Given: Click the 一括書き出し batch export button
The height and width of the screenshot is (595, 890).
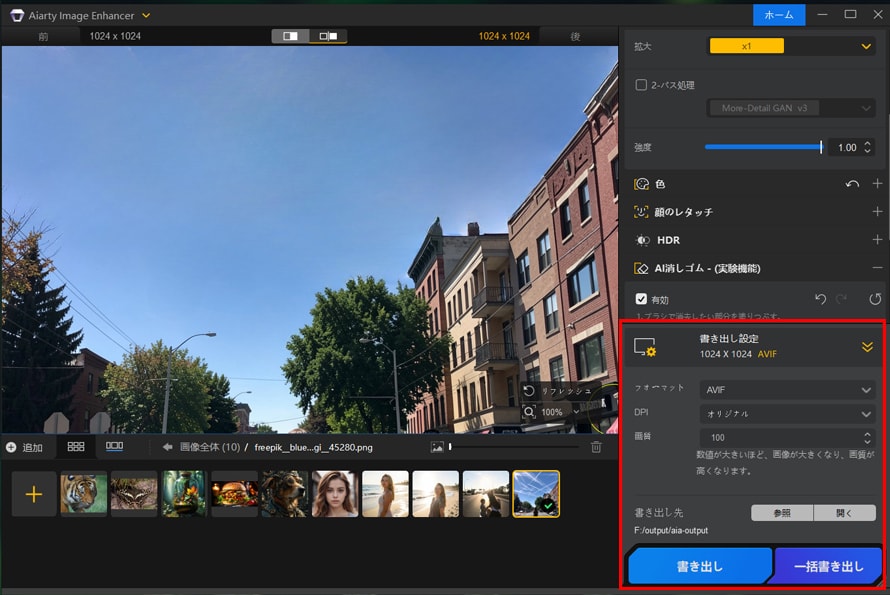Looking at the screenshot, I should 827,565.
